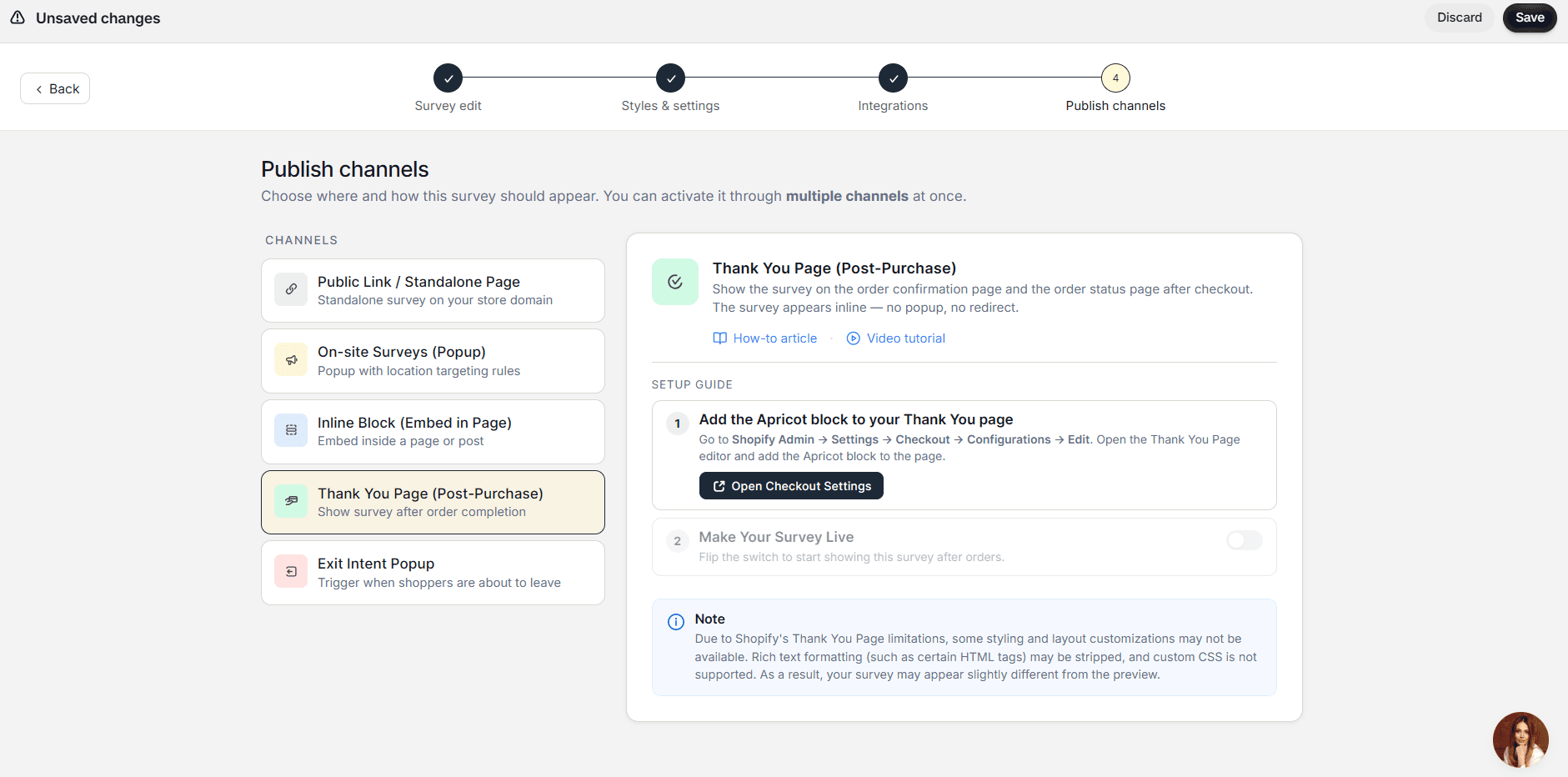Select the Public Link / Standalone Page channel
1568x777 pixels.
(x=433, y=290)
